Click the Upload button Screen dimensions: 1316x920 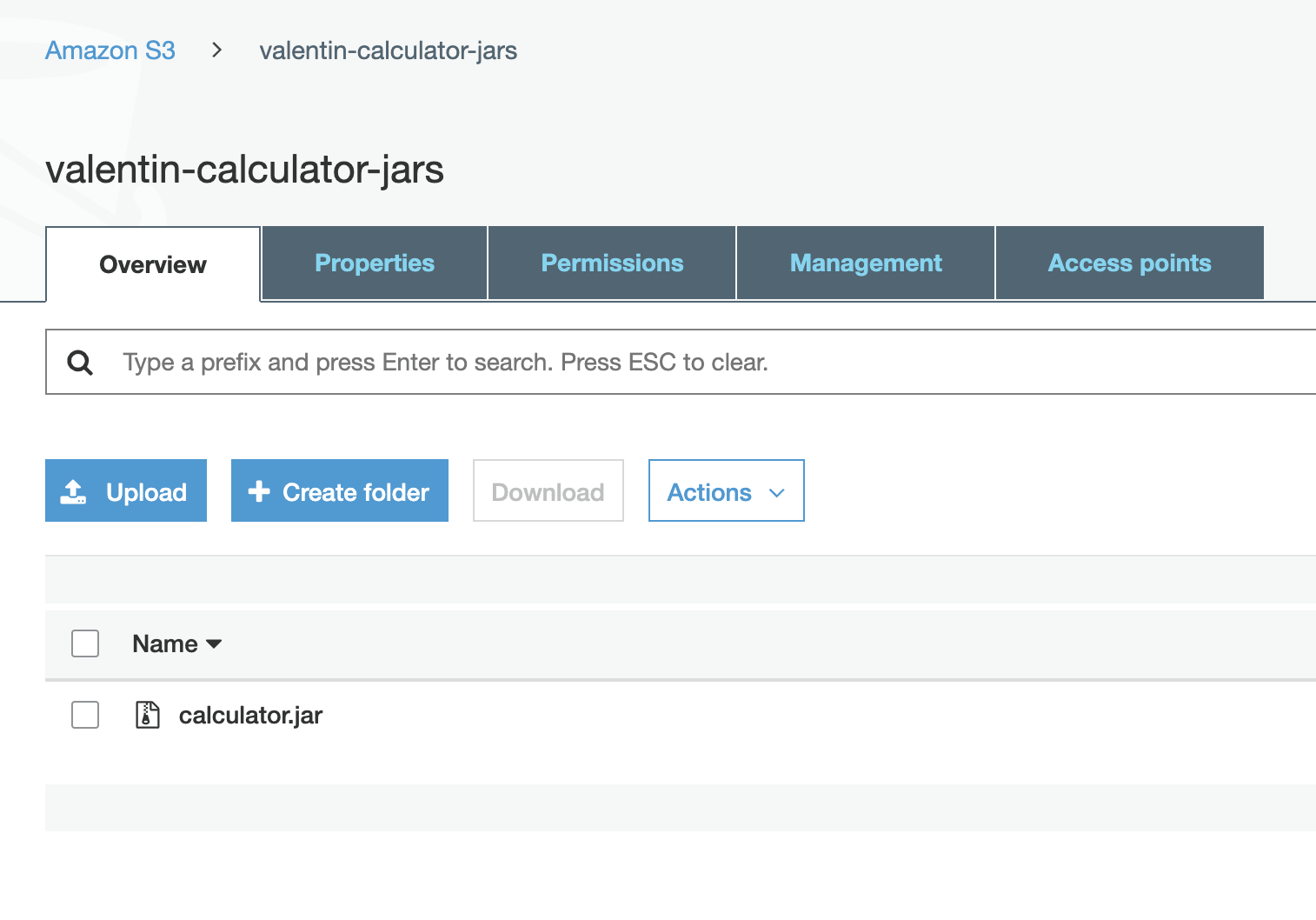point(126,490)
